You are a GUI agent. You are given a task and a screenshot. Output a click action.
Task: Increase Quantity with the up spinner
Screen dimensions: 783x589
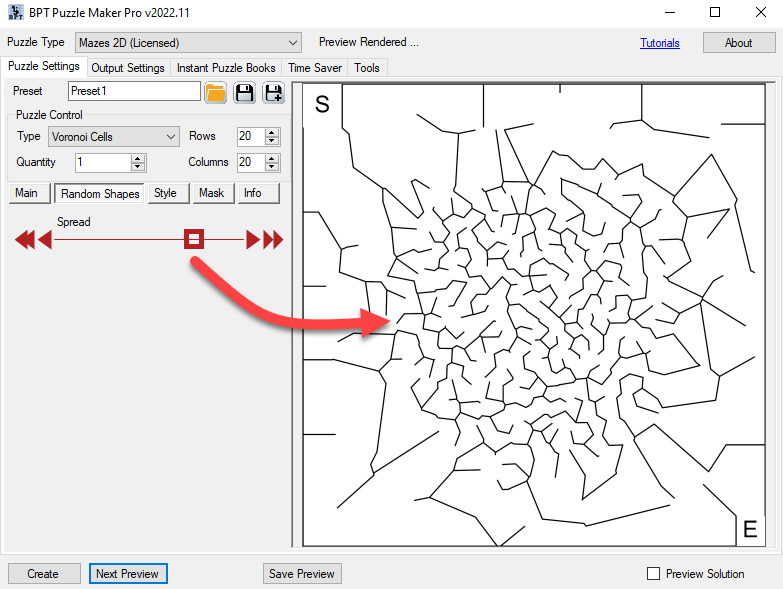tap(138, 157)
